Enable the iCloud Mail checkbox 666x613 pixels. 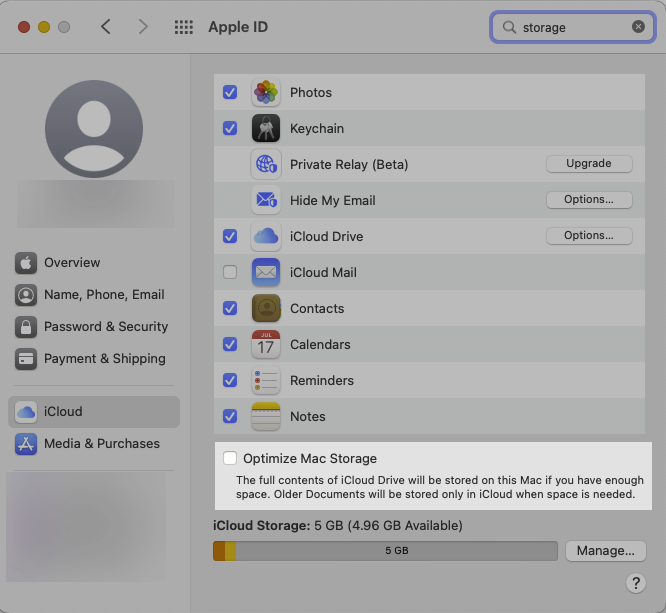(230, 272)
